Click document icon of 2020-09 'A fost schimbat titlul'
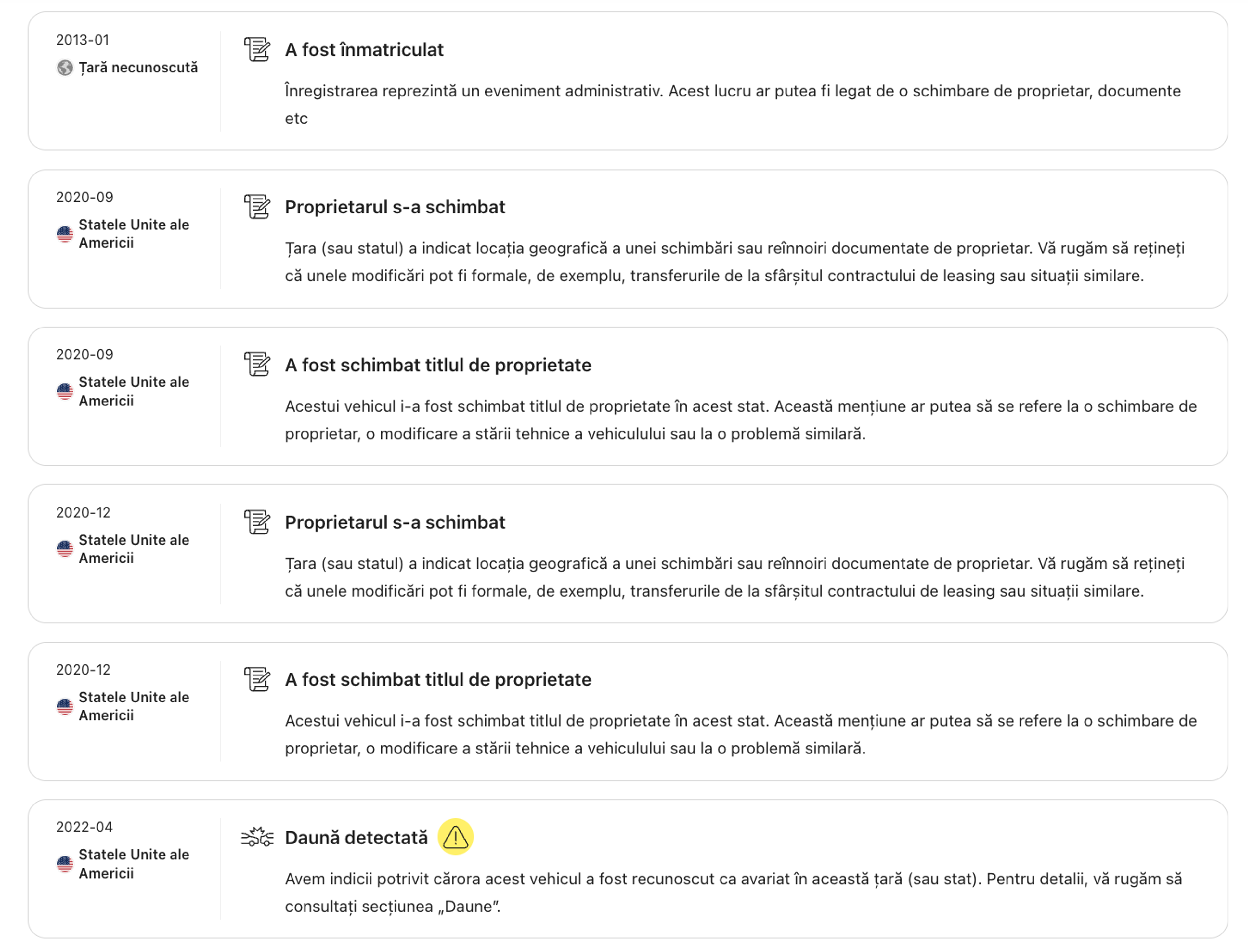The width and height of the screenshot is (1248, 952). pyautogui.click(x=257, y=364)
